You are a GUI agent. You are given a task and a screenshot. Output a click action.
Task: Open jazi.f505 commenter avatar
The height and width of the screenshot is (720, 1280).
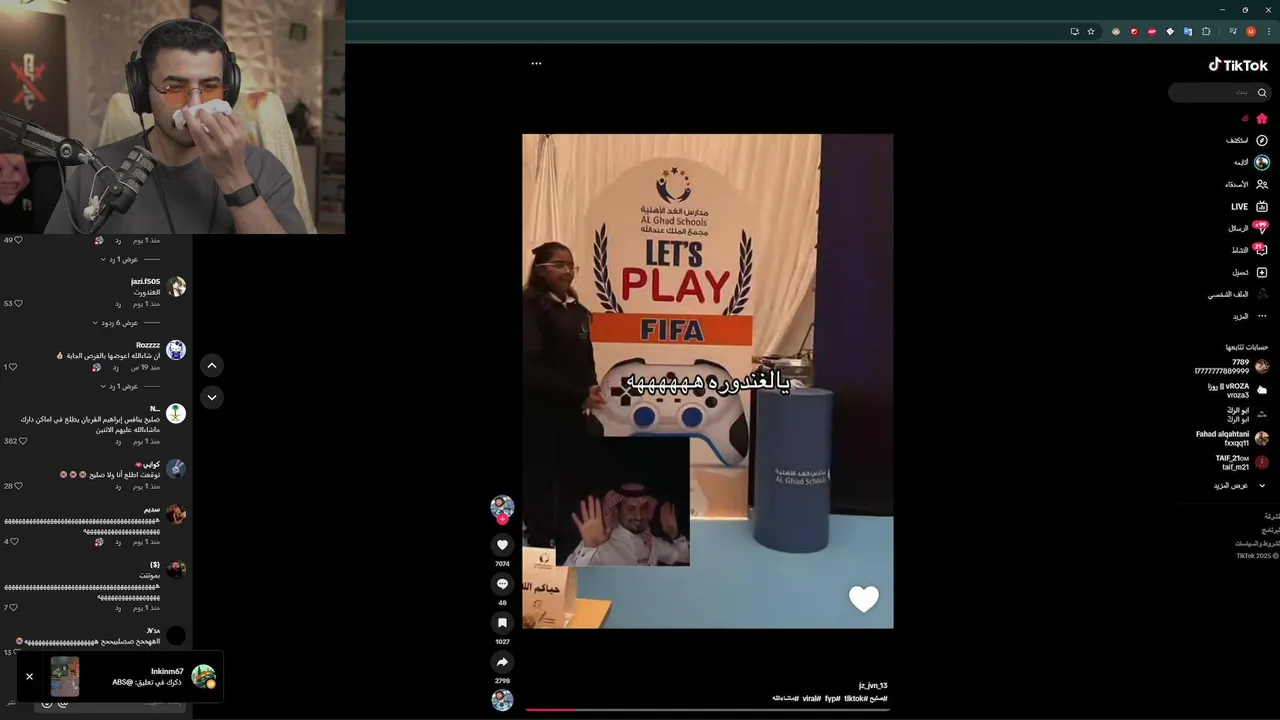[176, 287]
